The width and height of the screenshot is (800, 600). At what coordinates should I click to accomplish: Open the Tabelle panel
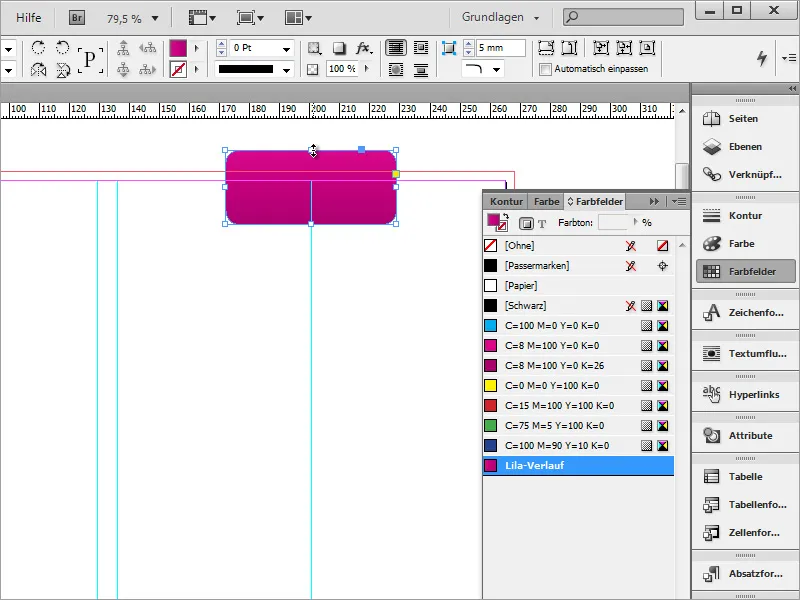pos(745,477)
